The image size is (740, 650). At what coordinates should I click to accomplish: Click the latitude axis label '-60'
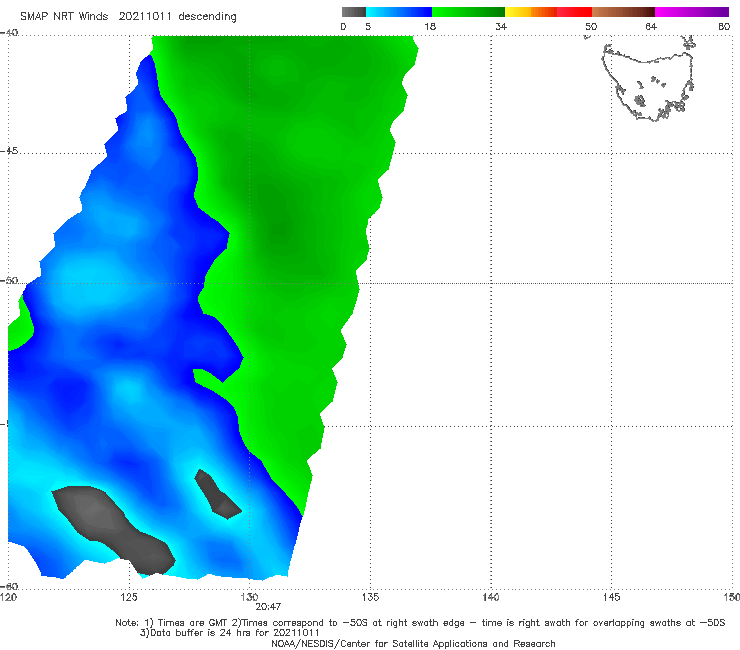(x=9, y=586)
